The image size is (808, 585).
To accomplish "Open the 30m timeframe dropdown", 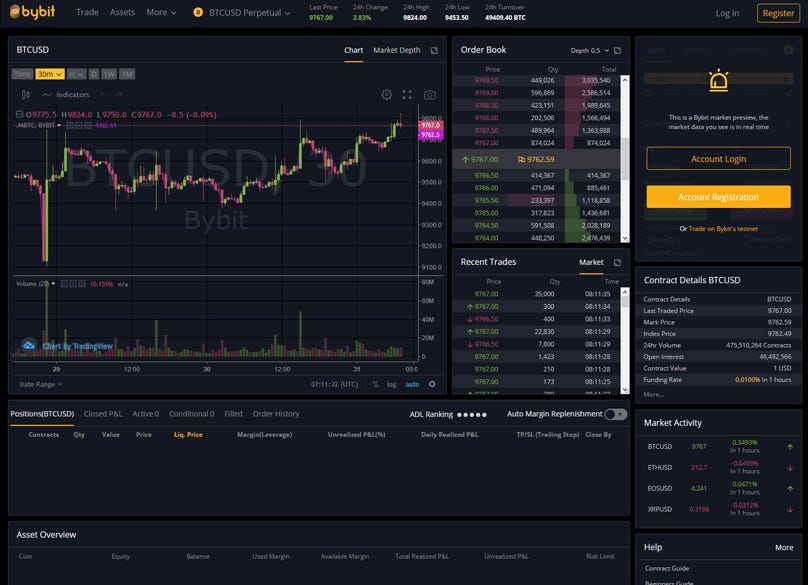I will pyautogui.click(x=50, y=74).
